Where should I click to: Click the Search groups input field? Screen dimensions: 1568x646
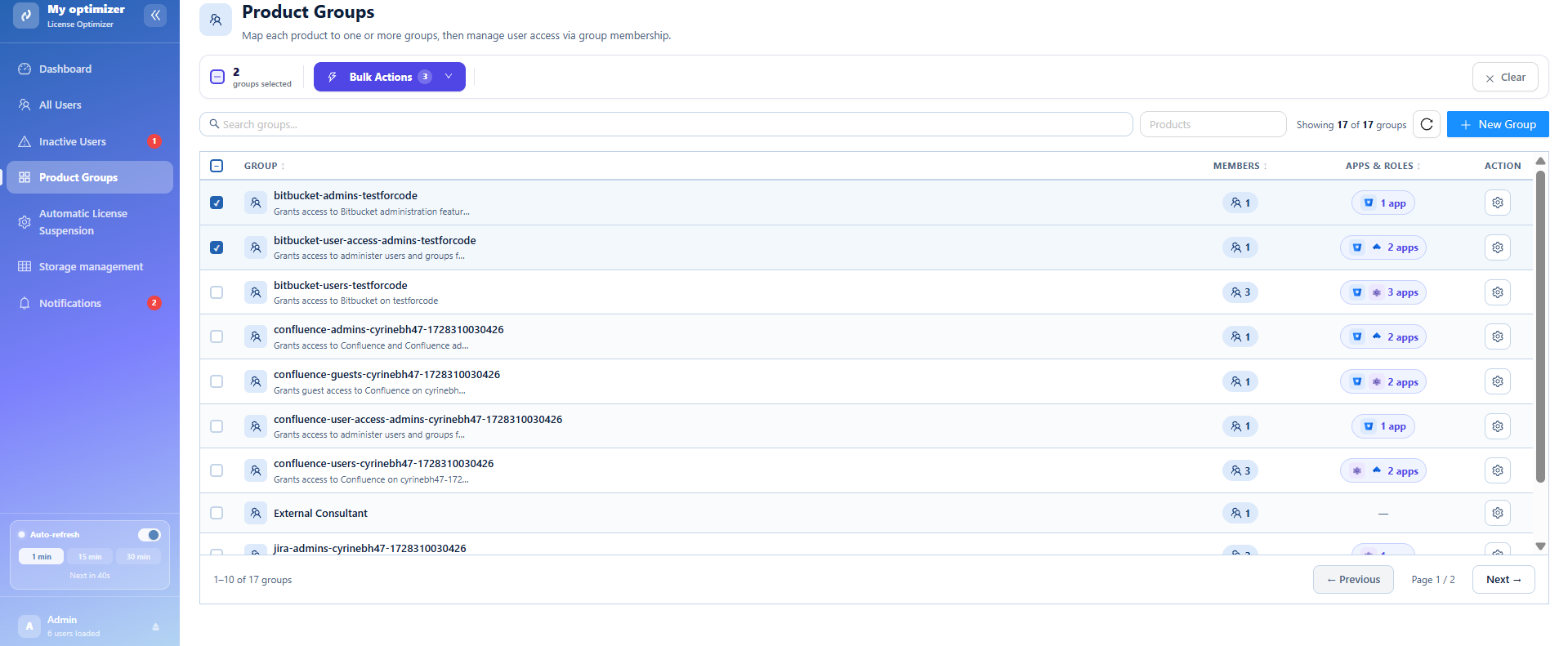pyautogui.click(x=666, y=124)
